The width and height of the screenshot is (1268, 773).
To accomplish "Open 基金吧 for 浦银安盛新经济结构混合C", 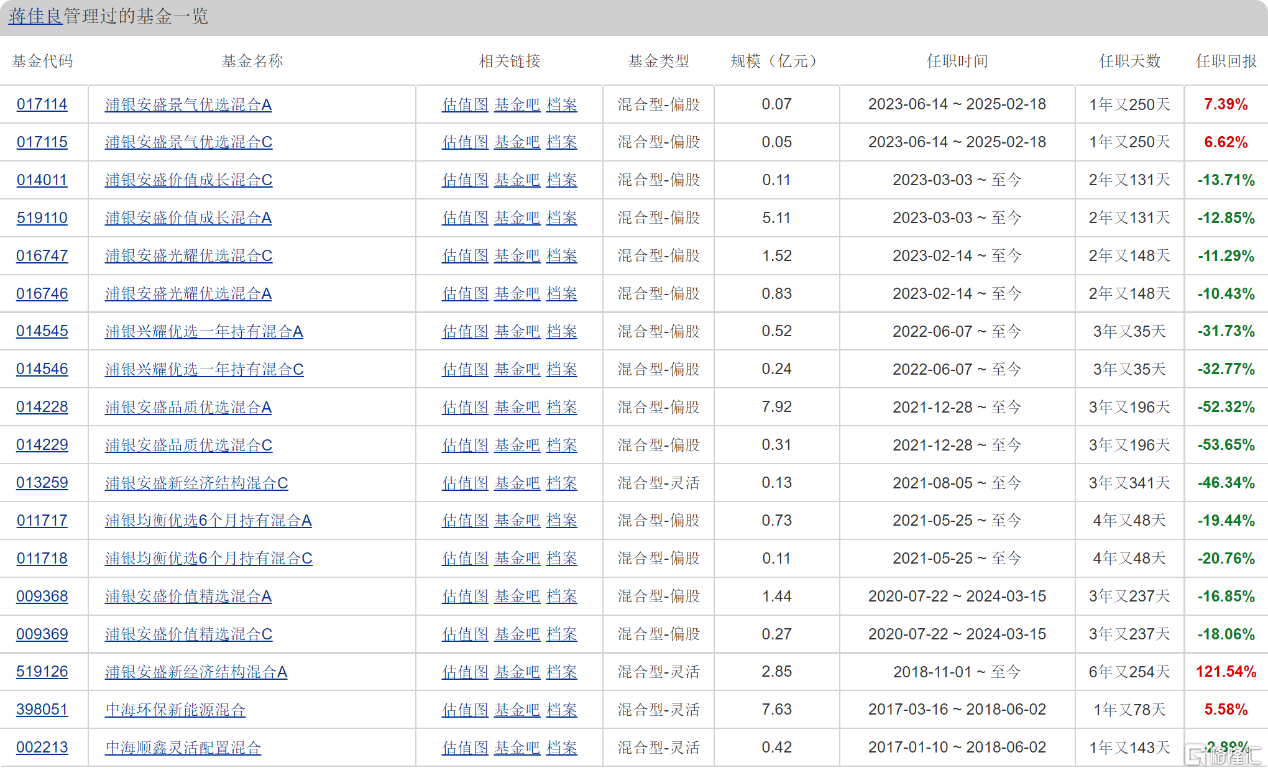I will (517, 483).
